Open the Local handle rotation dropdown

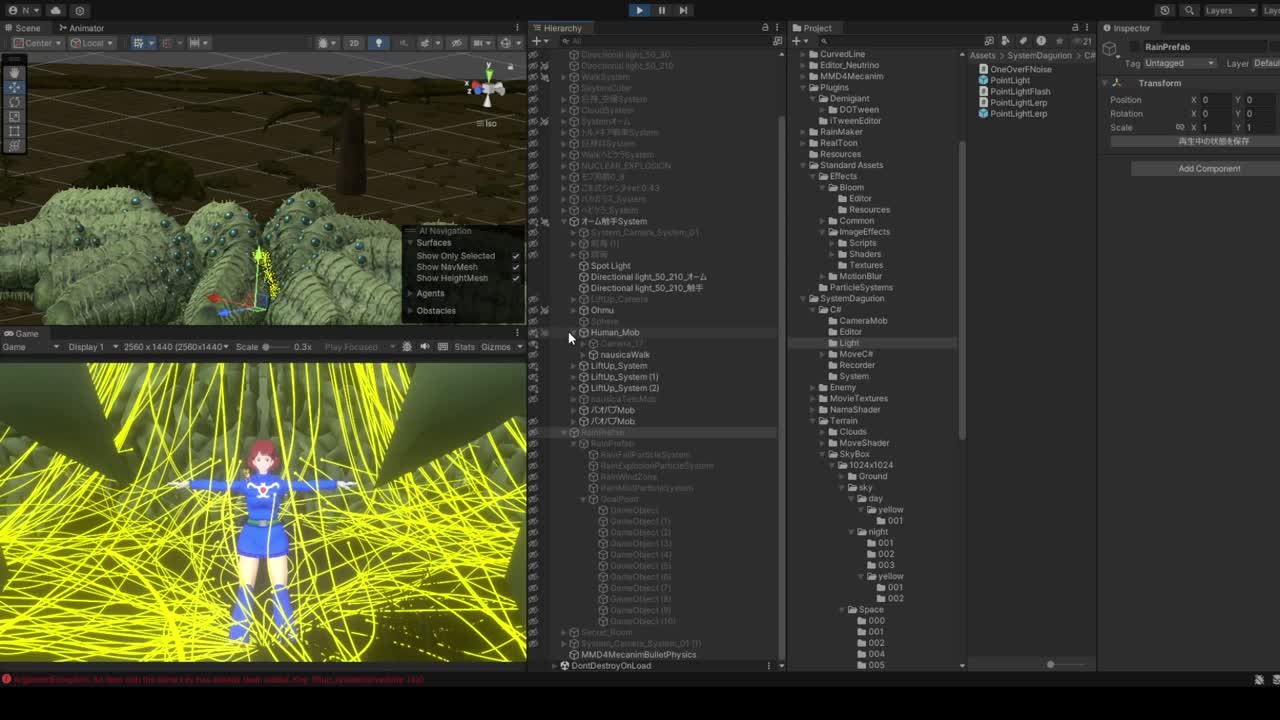[x=92, y=43]
